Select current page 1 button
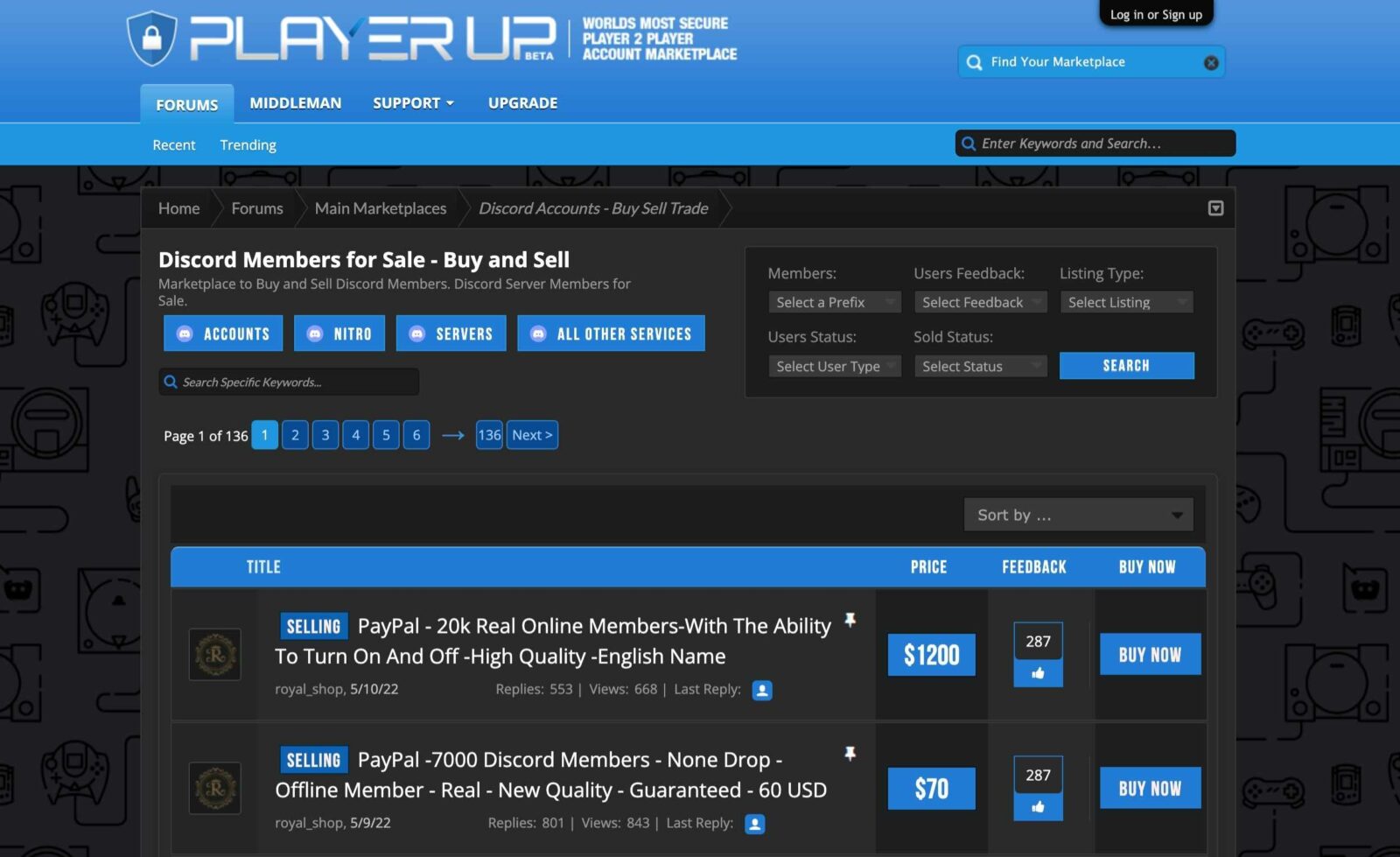 (264, 435)
